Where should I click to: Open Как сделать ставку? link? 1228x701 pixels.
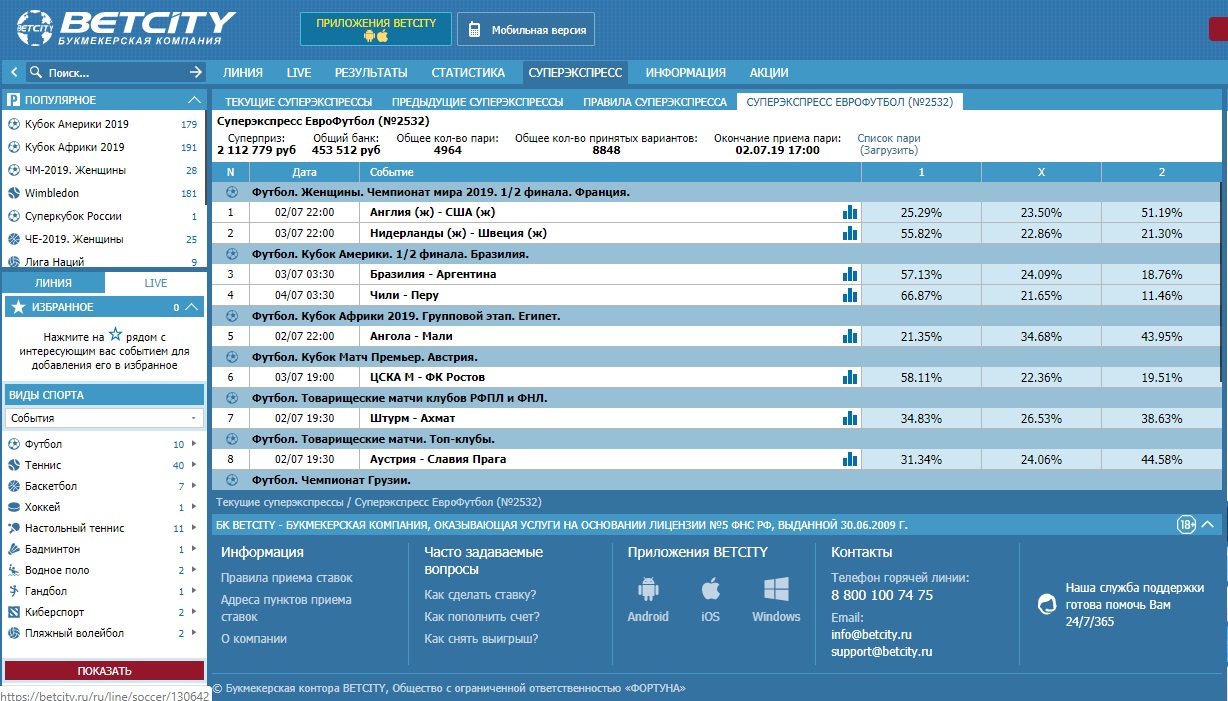pyautogui.click(x=480, y=594)
